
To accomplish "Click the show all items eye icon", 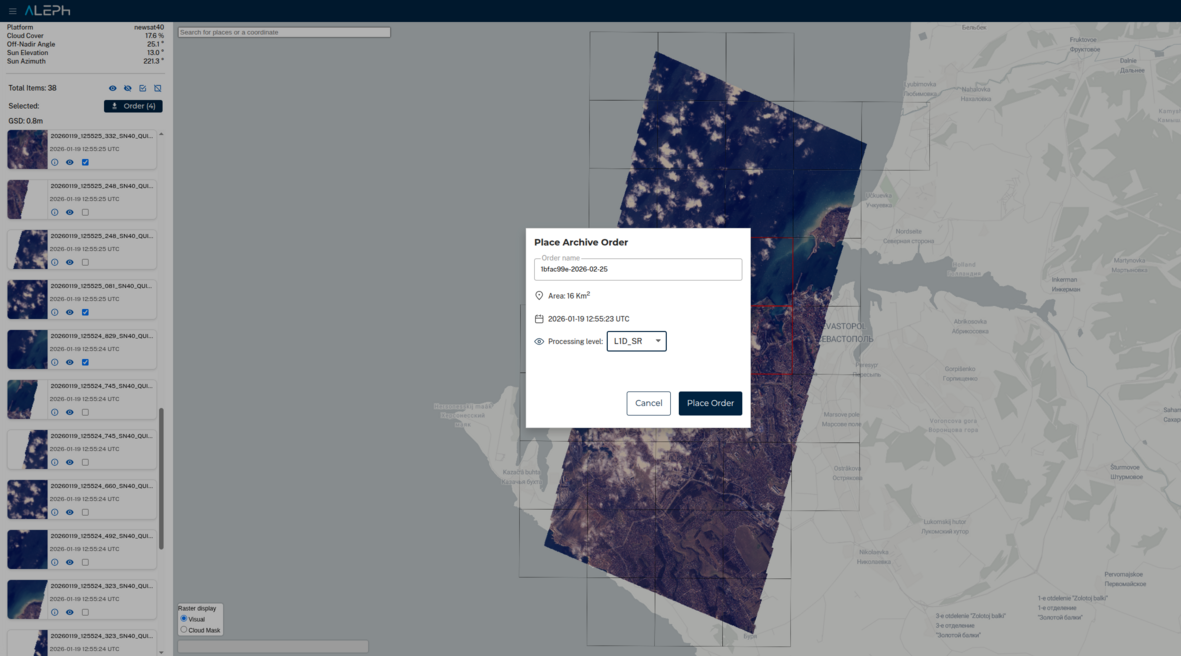I will pos(113,89).
